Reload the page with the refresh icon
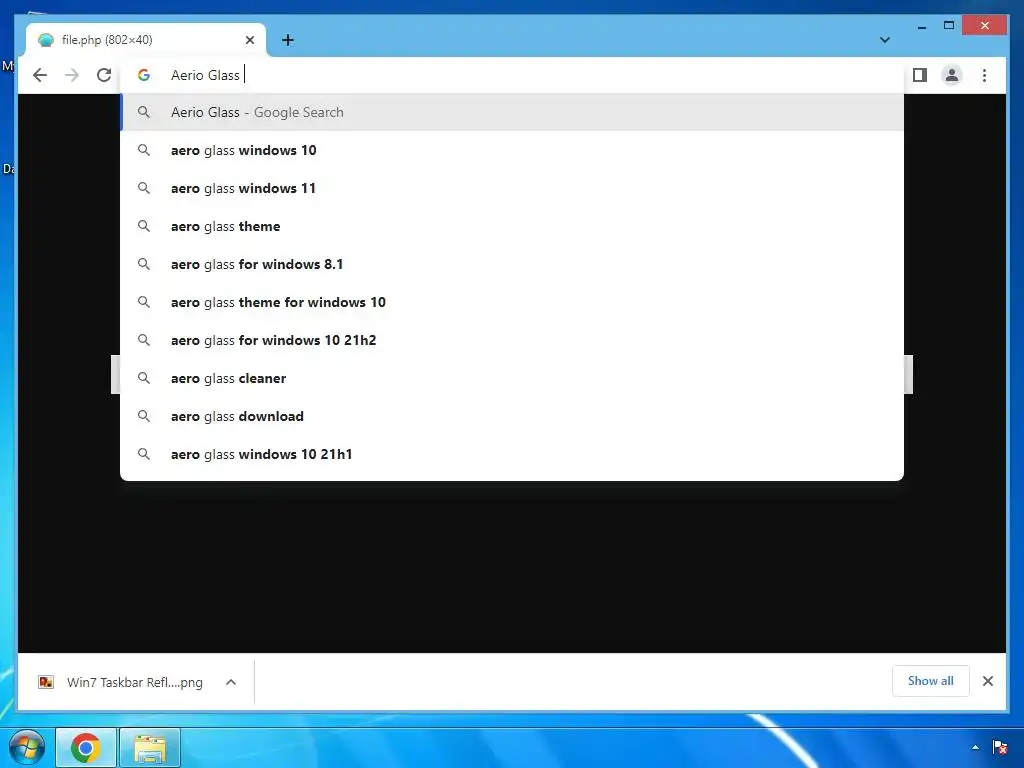Viewport: 1024px width, 768px height. point(104,75)
